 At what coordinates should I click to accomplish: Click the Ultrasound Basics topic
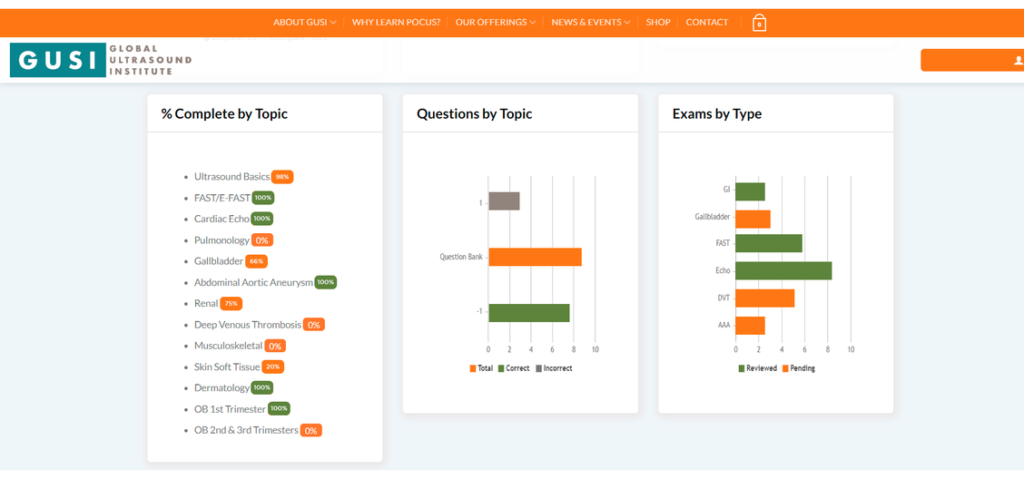[x=232, y=176]
